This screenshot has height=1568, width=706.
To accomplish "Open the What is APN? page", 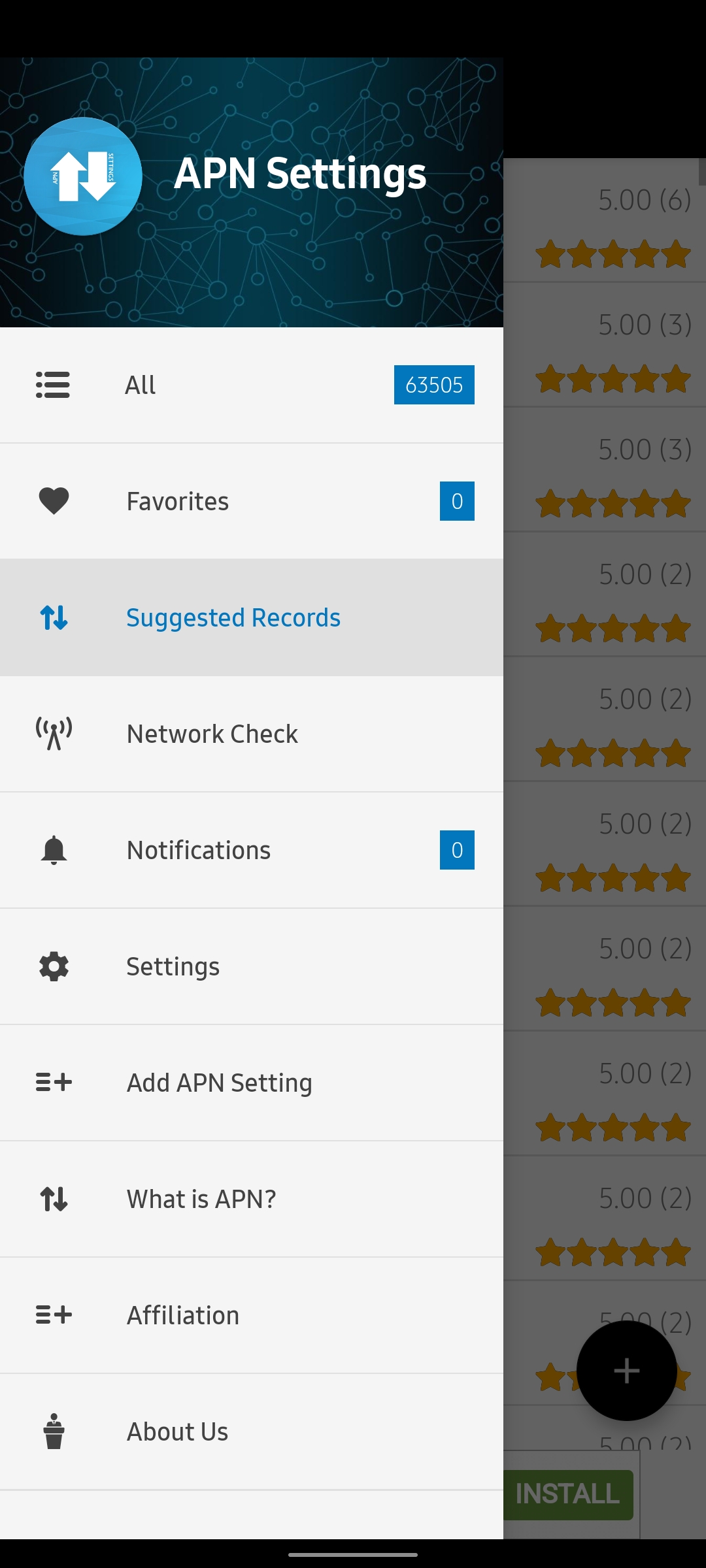I will (x=201, y=1199).
